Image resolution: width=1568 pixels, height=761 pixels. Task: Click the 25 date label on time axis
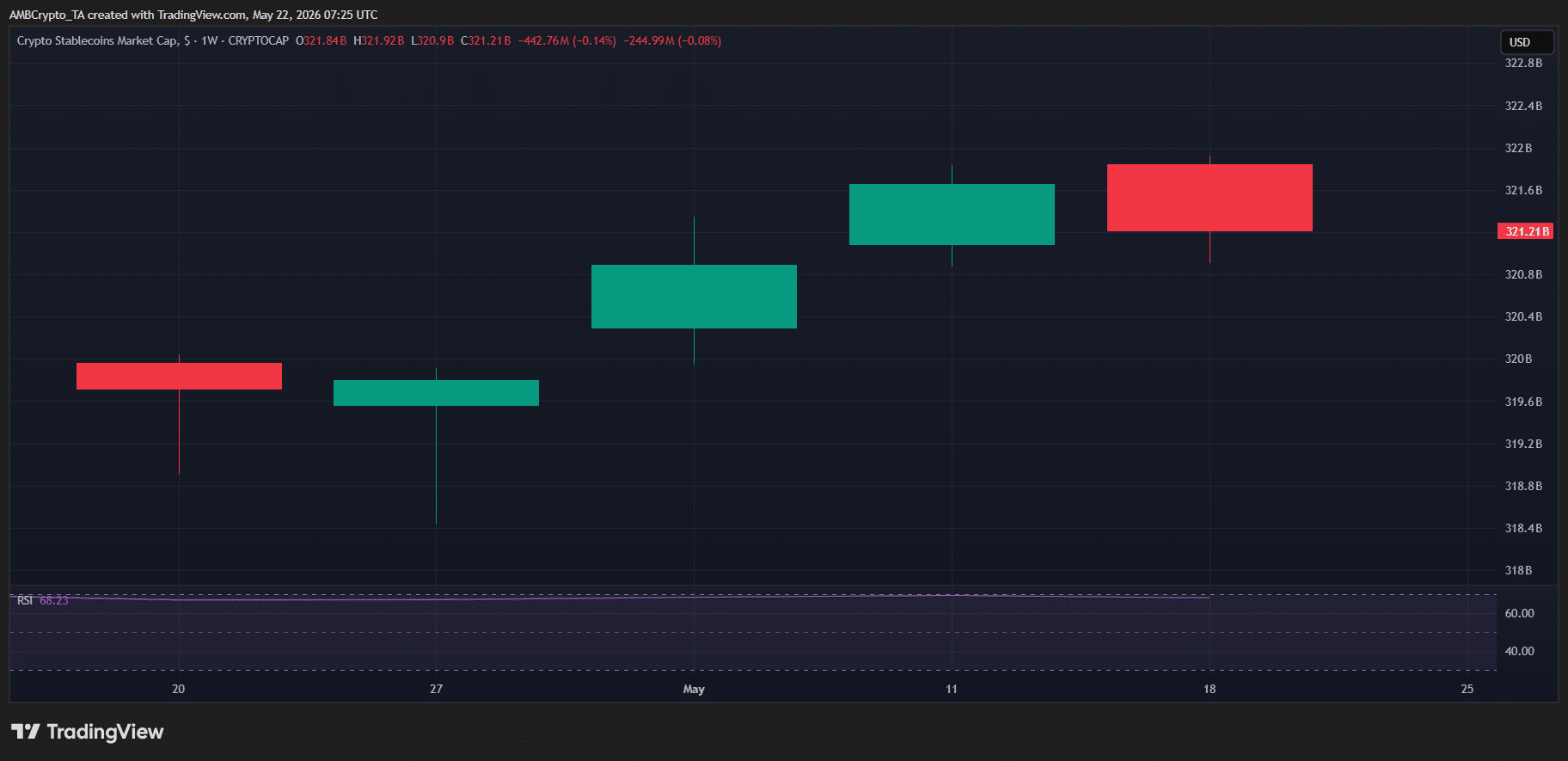coord(1467,689)
